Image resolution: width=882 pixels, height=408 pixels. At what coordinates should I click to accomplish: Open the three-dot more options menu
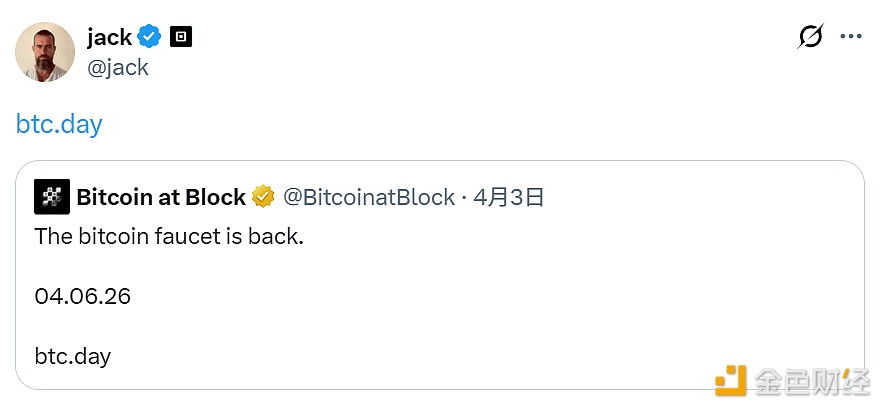(x=850, y=37)
